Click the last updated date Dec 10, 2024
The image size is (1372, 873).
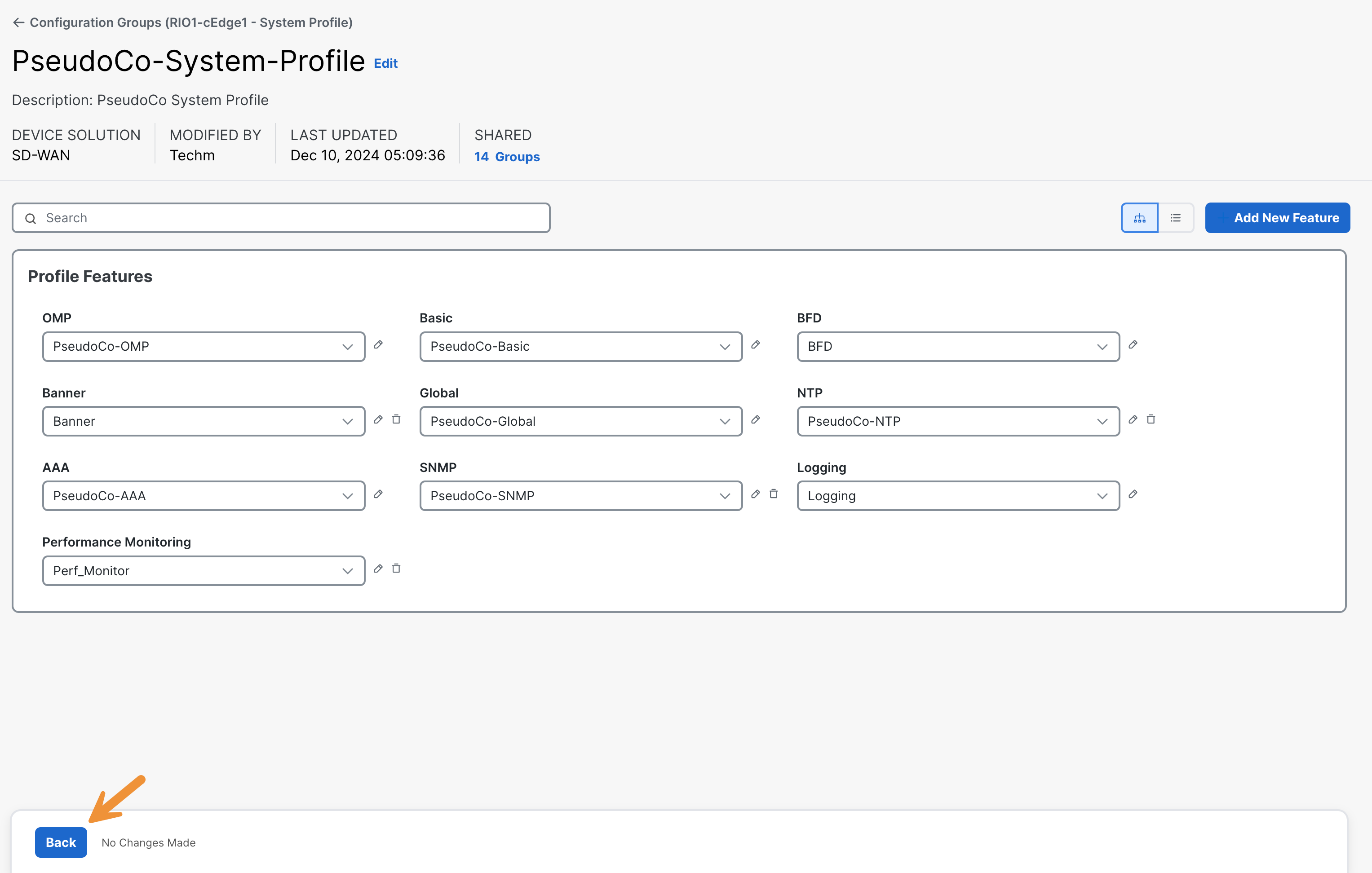[367, 155]
